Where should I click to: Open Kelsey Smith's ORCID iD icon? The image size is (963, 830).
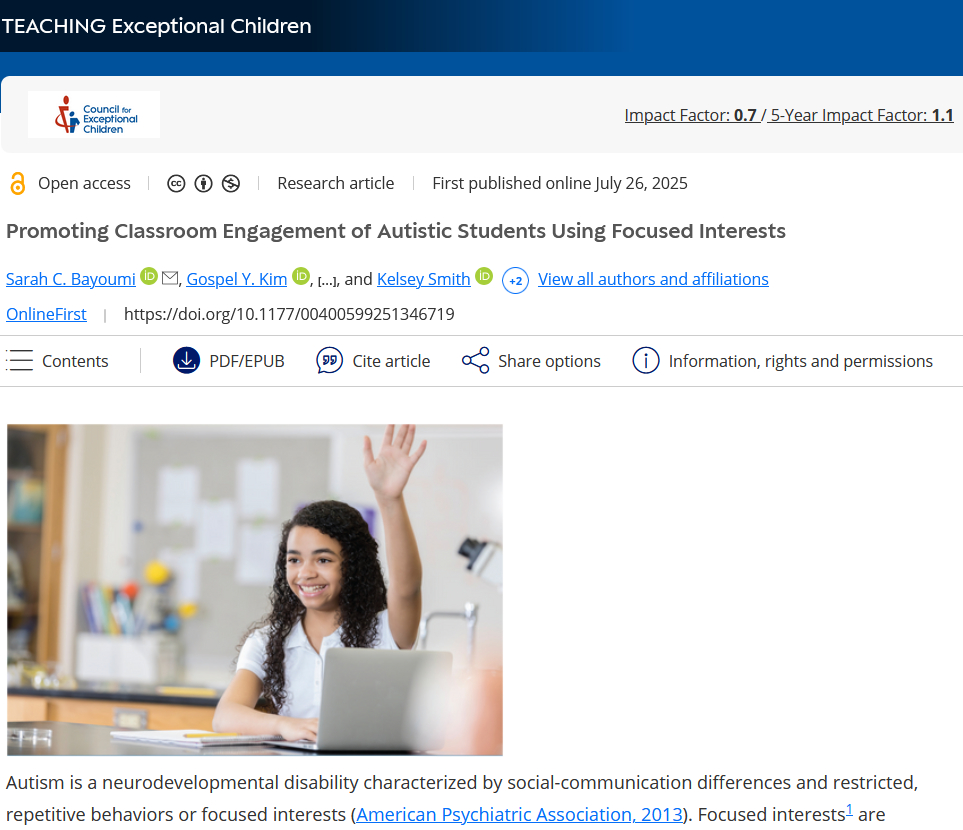coord(484,276)
